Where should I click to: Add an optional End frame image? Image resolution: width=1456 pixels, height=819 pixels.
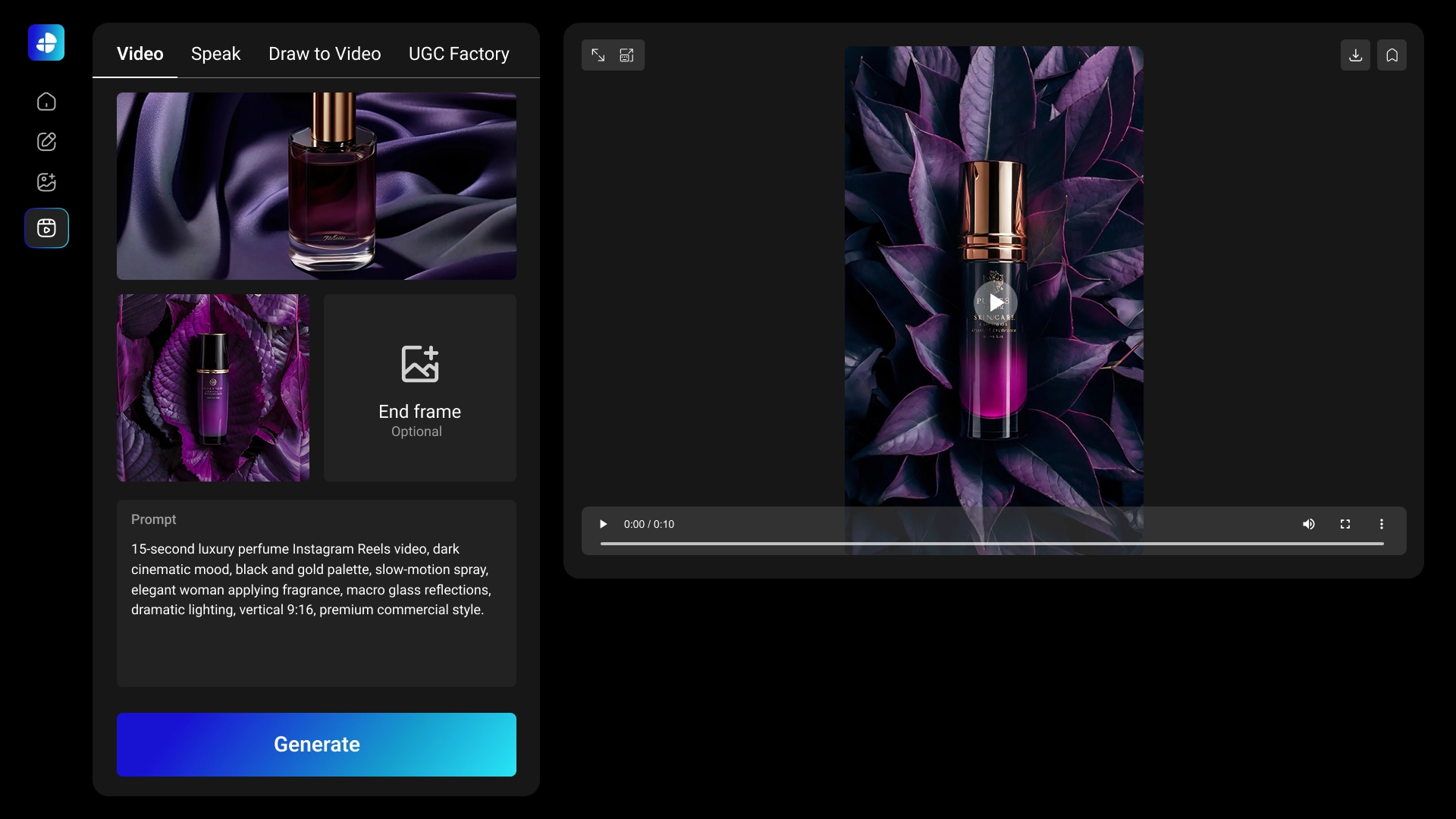pos(419,388)
